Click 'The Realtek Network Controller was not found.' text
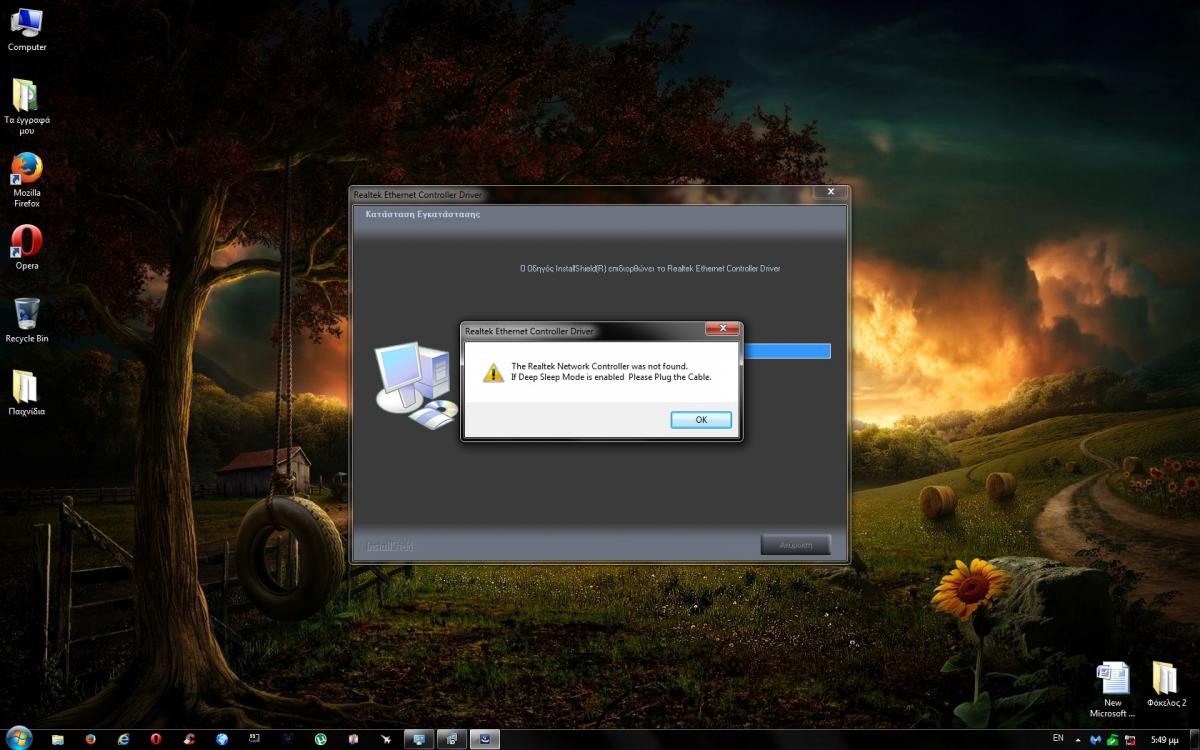The width and height of the screenshot is (1200, 750). [599, 366]
